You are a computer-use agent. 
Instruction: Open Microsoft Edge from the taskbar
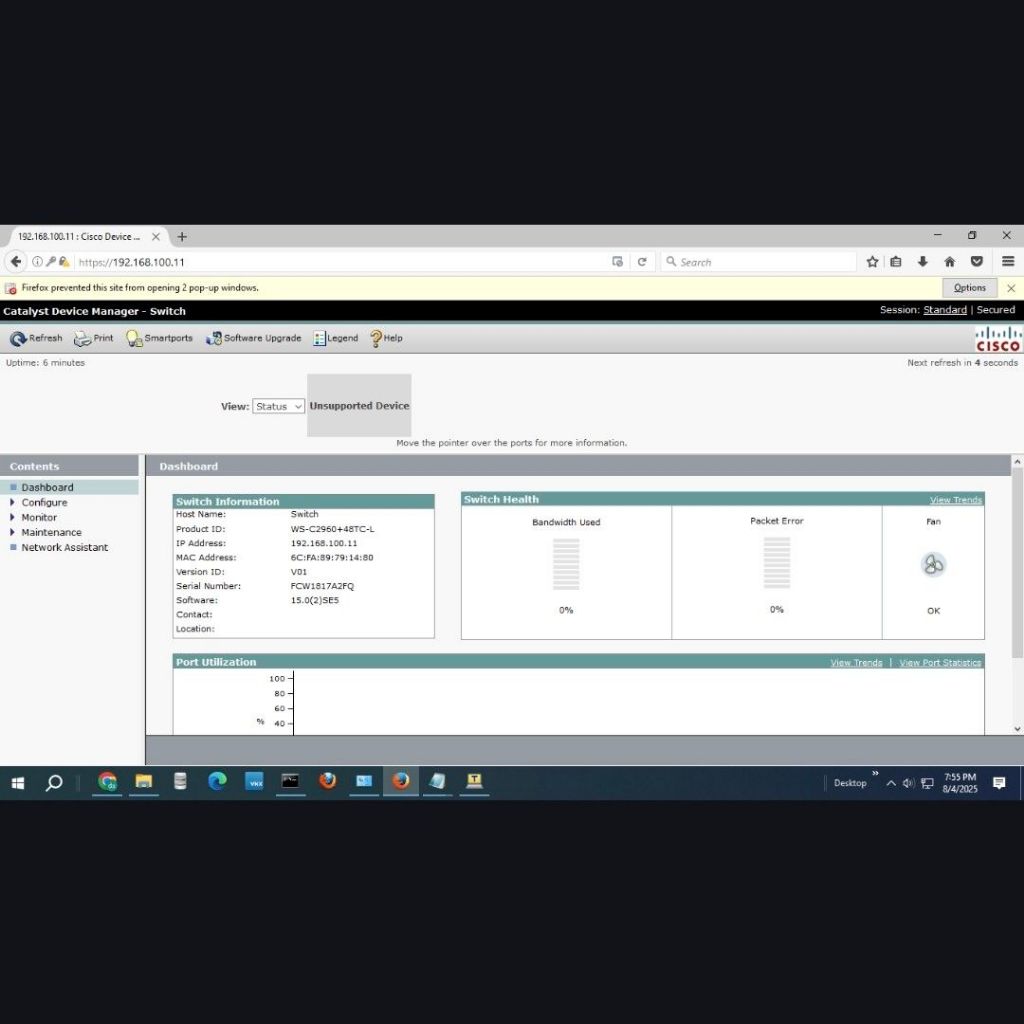(217, 782)
